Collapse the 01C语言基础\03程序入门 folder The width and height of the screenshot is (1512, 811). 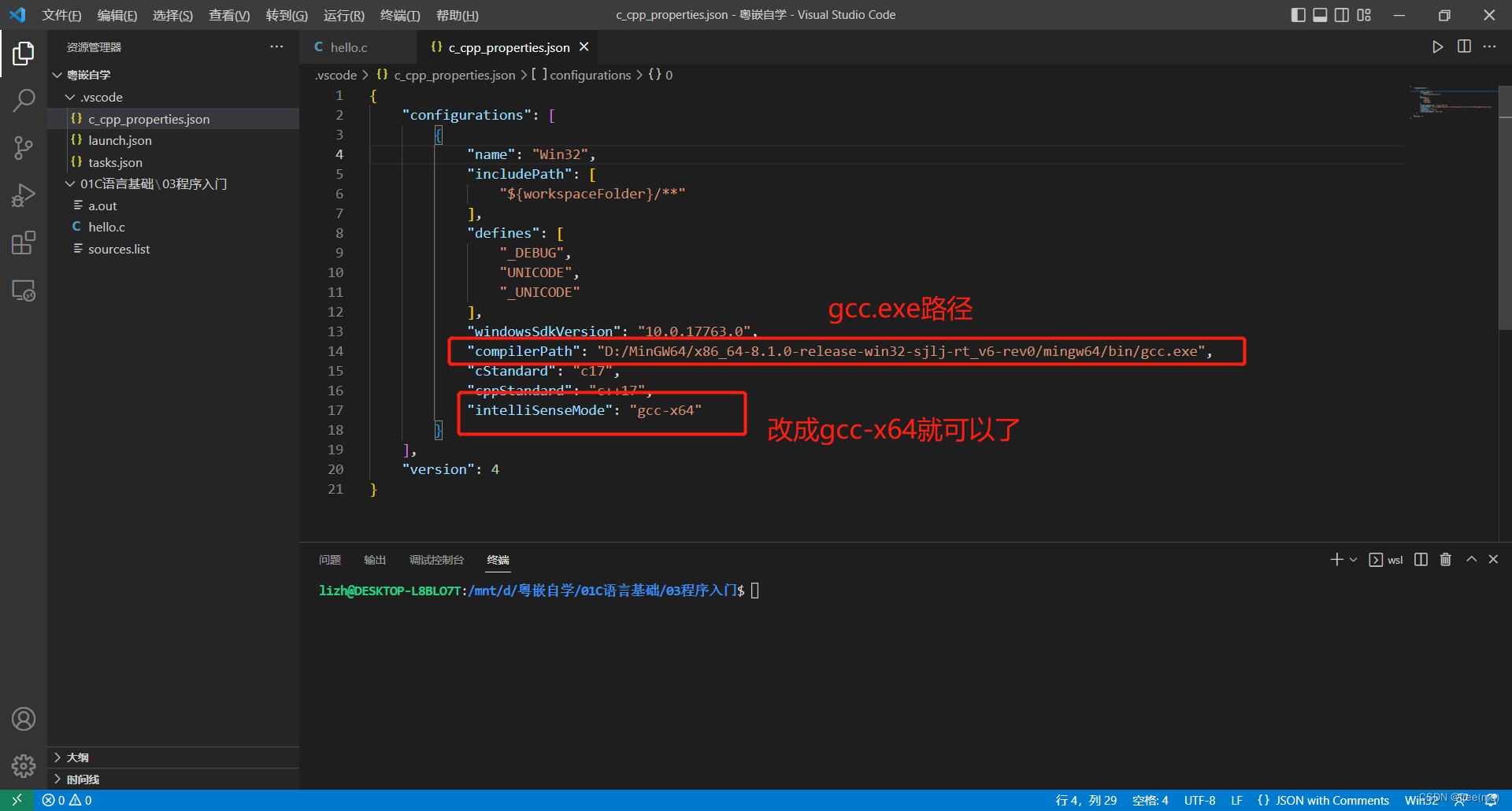70,183
